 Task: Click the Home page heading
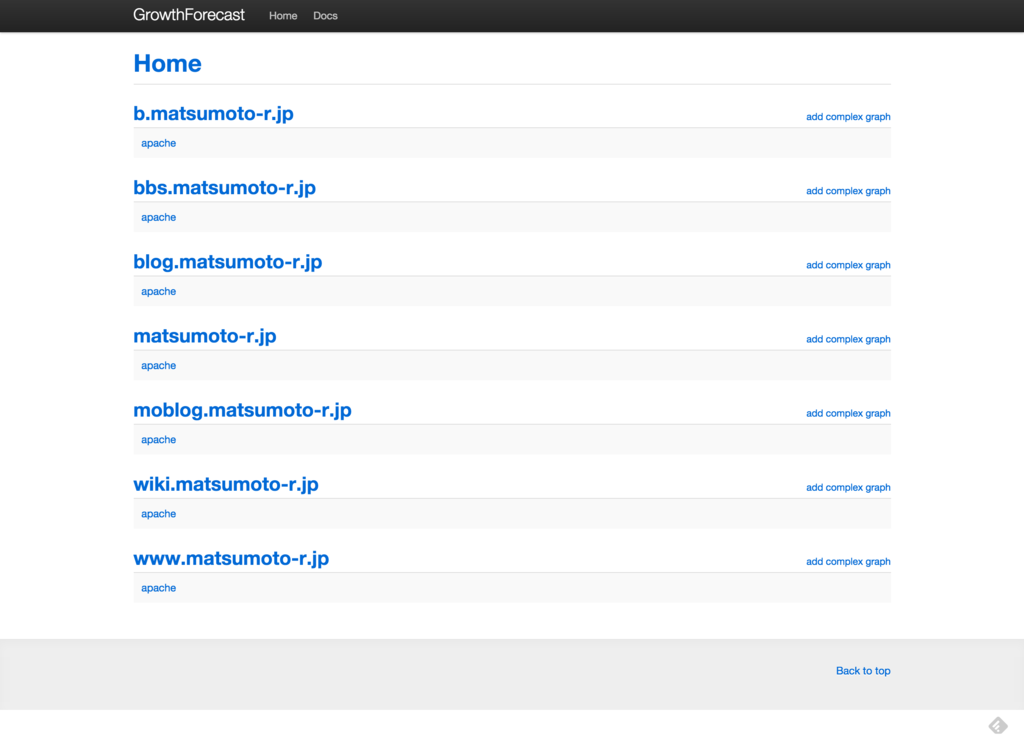point(167,63)
